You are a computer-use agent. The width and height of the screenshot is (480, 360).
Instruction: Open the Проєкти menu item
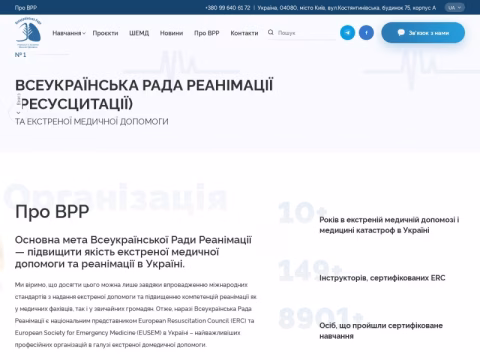[105, 33]
